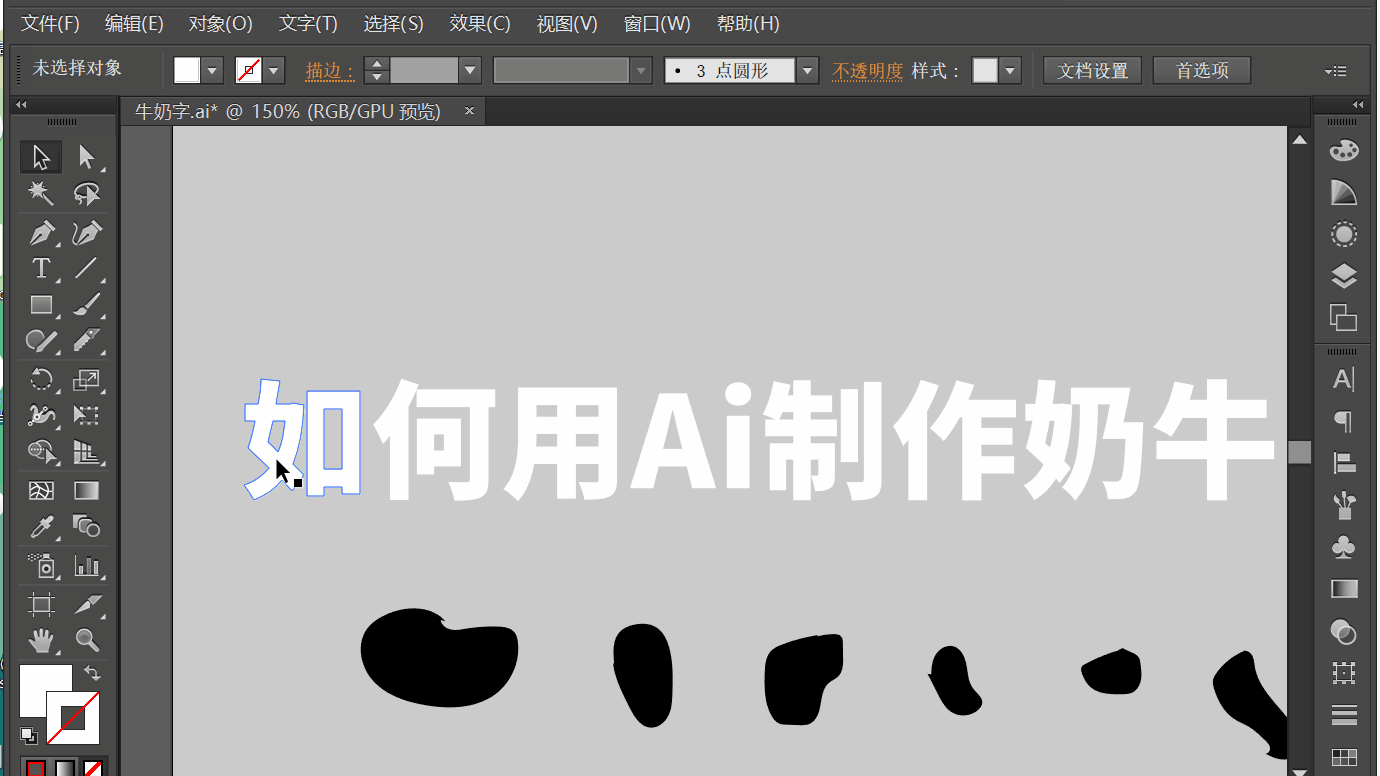Click the 文档设置 button

pyautogui.click(x=1093, y=71)
